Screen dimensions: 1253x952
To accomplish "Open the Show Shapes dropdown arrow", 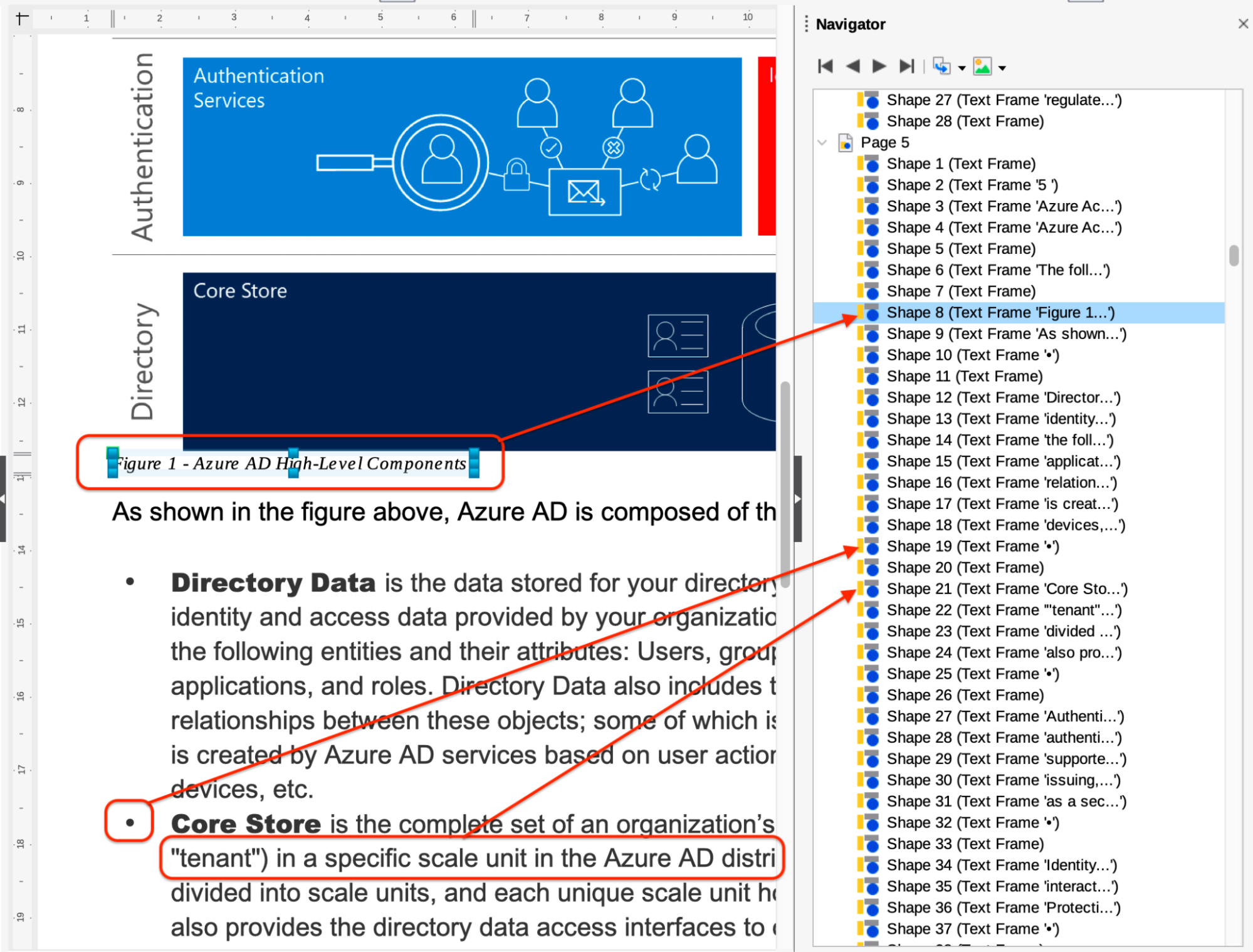I will tap(1002, 68).
